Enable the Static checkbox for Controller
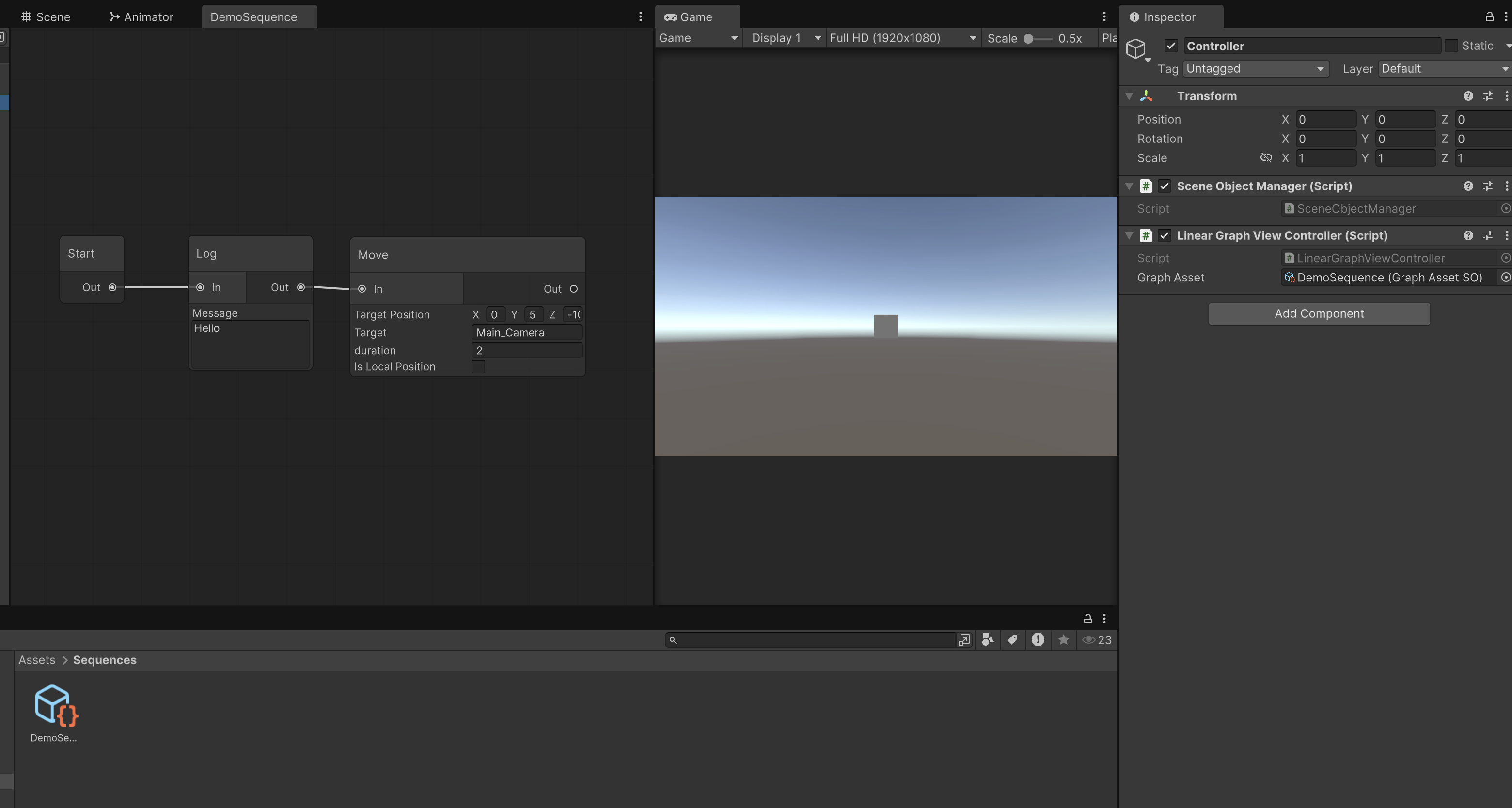Viewport: 1512px width, 808px height. coord(1450,45)
